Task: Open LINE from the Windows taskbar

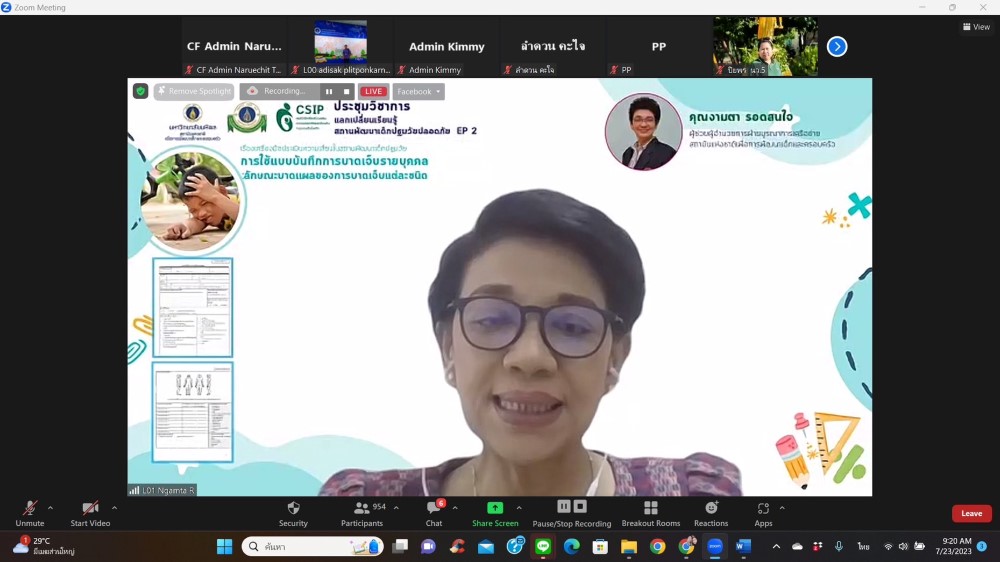Action: (543, 546)
